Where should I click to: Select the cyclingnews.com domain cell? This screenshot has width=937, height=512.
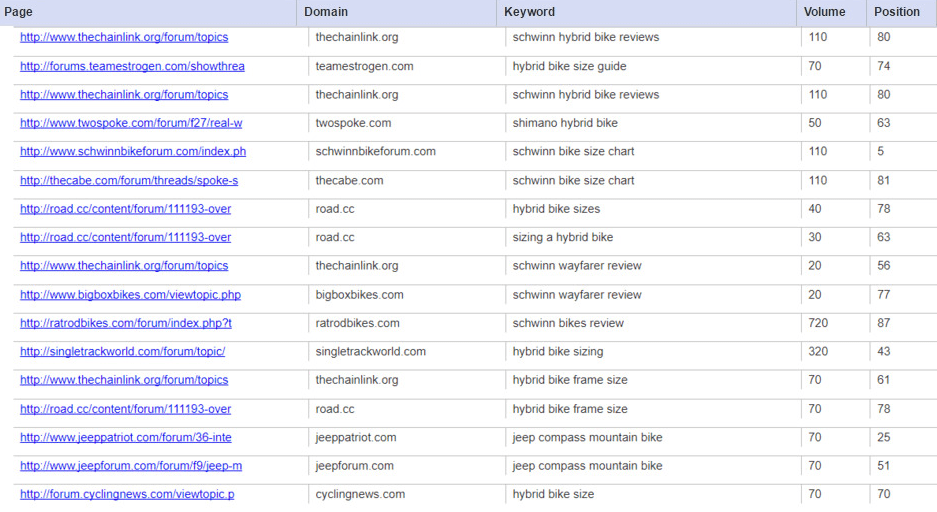(x=360, y=495)
